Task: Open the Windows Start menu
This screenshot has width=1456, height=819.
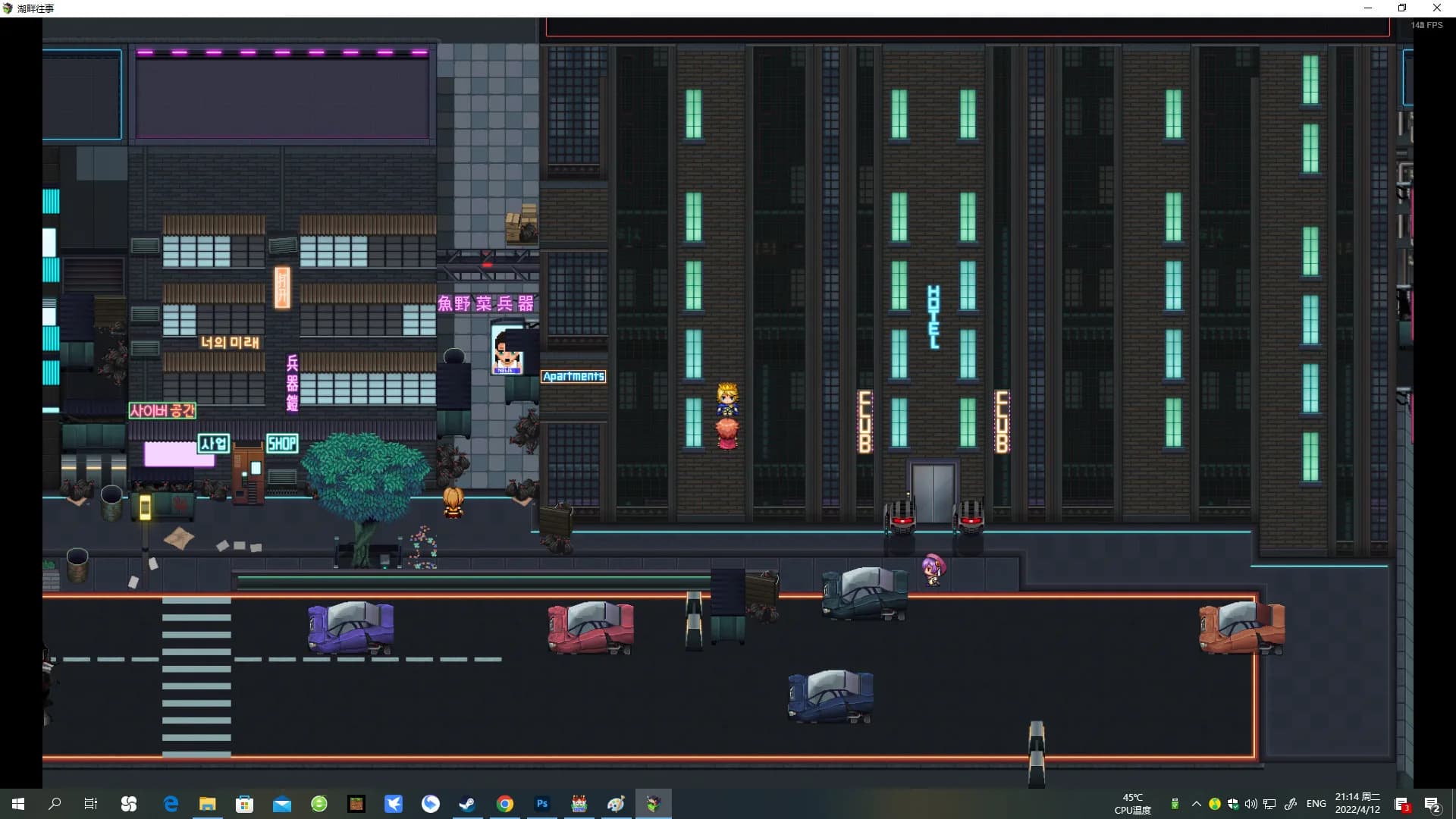Action: click(x=18, y=804)
